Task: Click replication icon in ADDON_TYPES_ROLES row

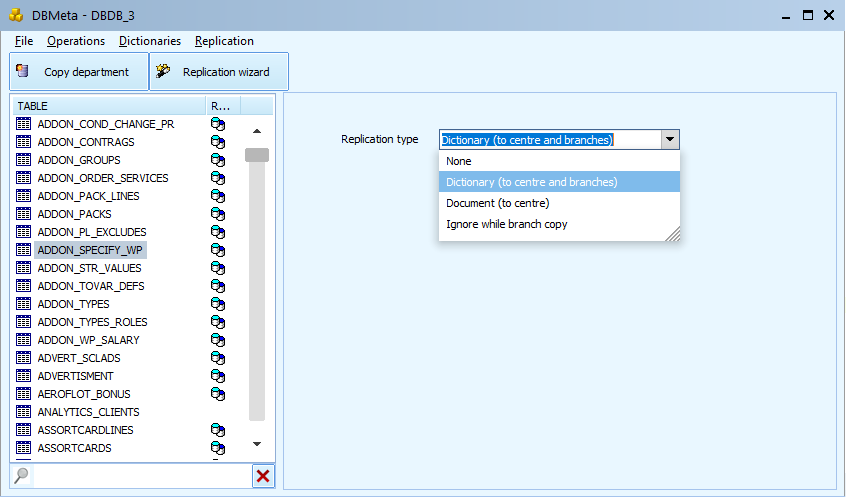Action: point(217,322)
